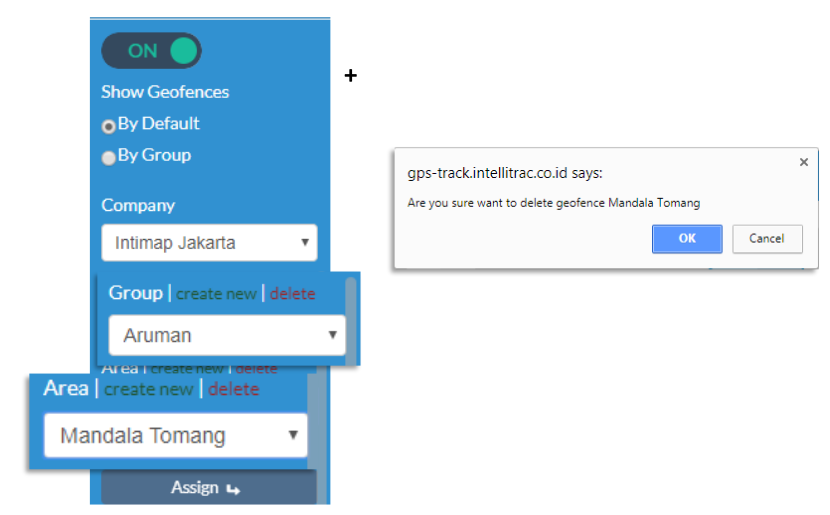Close the confirmation dialog with the X
Viewport: 830px width, 515px height.
click(x=804, y=161)
